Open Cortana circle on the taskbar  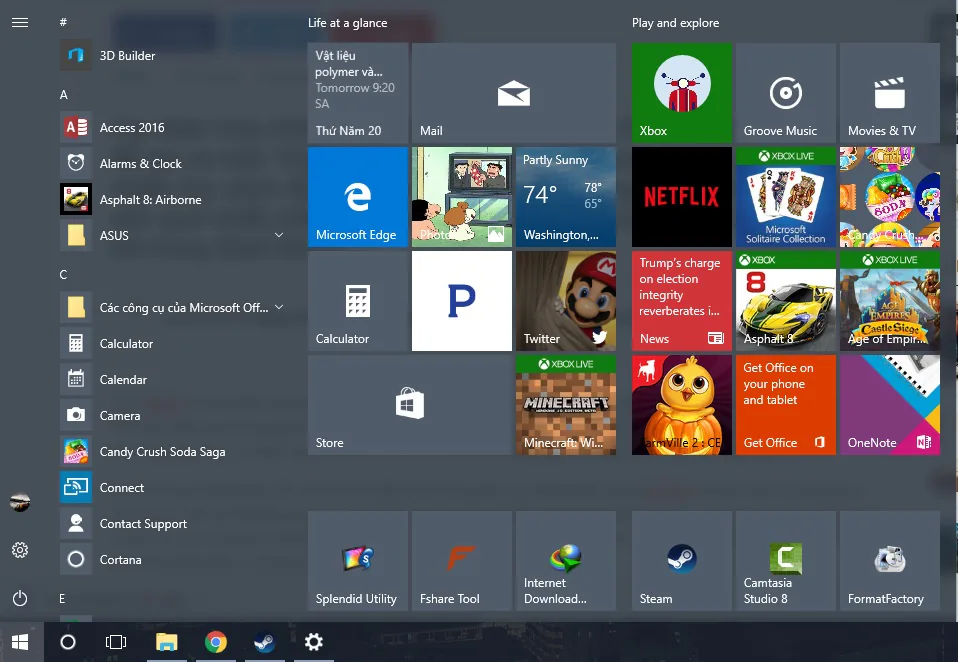click(68, 642)
